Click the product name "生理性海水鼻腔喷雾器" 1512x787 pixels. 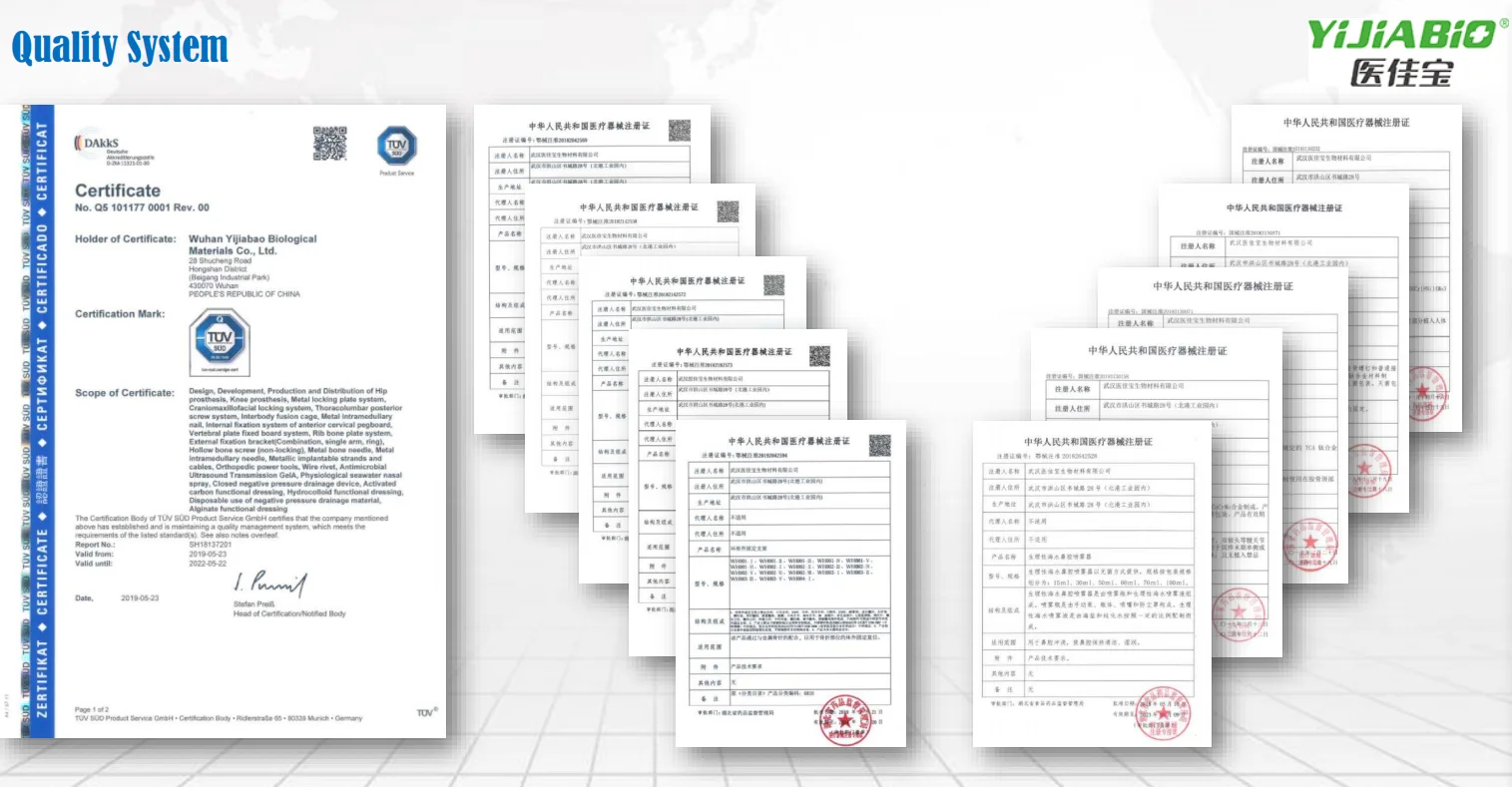point(1060,557)
